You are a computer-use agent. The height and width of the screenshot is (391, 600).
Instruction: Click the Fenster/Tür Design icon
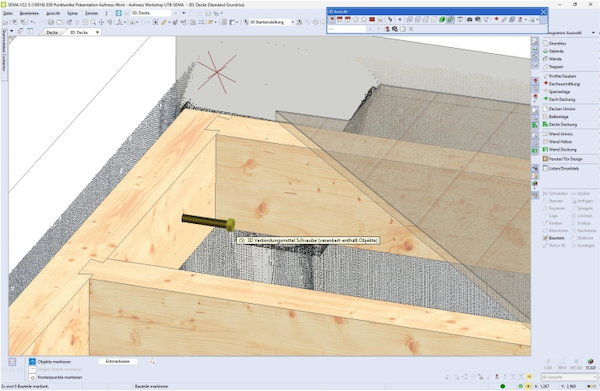(546, 159)
